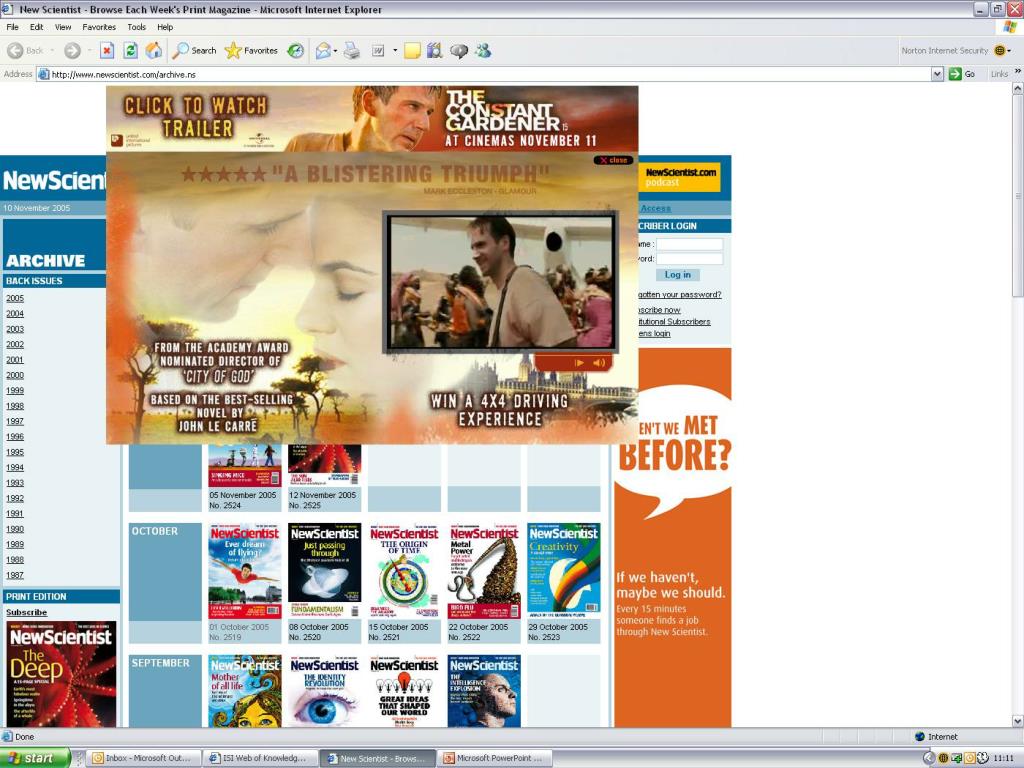Click the 12 November 2005 No. 2525 label
This screenshot has width=1024, height=768.
click(x=323, y=500)
